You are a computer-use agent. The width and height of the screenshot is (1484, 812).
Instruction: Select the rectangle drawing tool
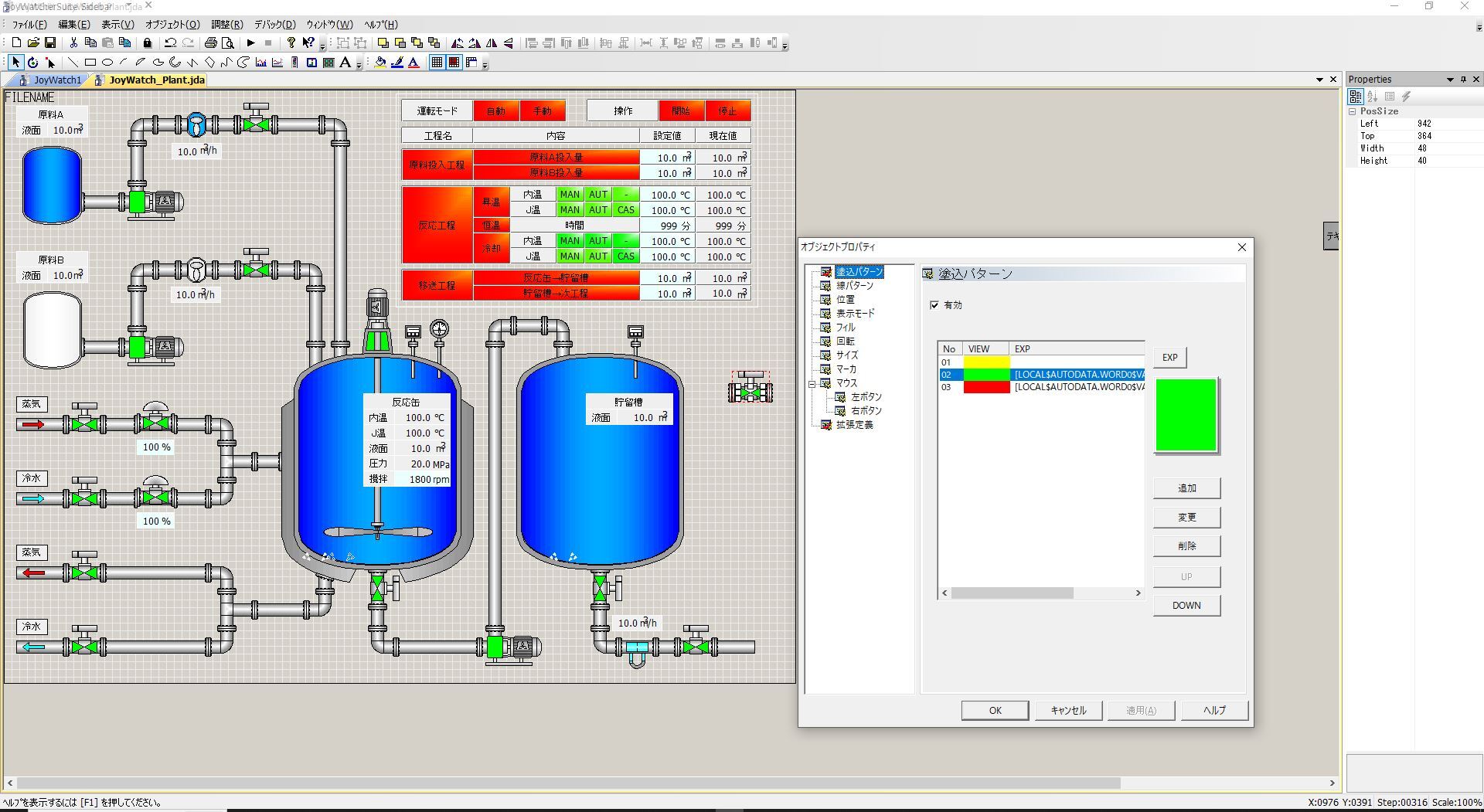coord(90,63)
